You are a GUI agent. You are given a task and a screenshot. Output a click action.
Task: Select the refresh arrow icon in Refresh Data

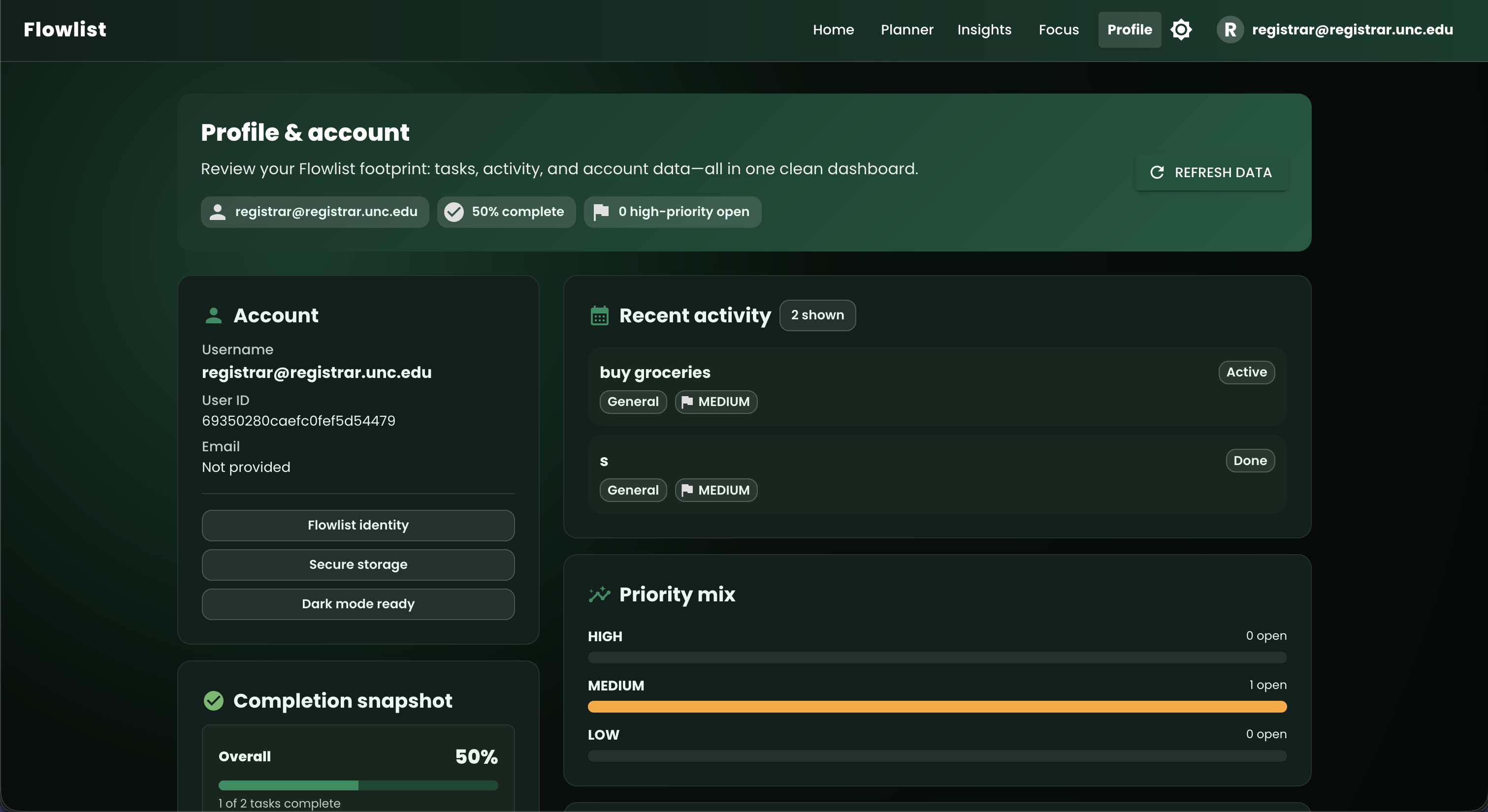point(1157,172)
